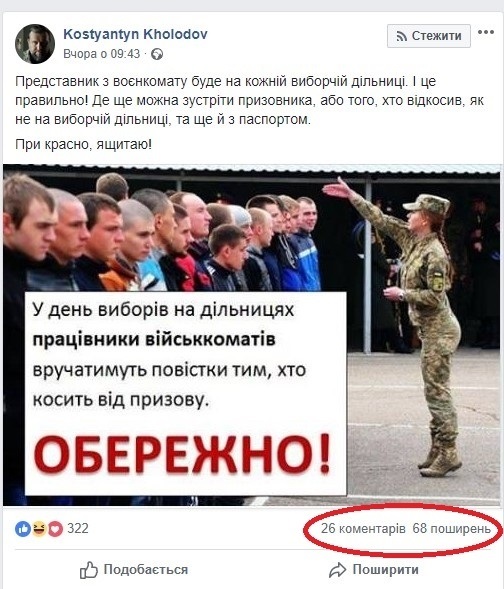
Task: Click the globe public visibility icon
Action: coord(157,54)
